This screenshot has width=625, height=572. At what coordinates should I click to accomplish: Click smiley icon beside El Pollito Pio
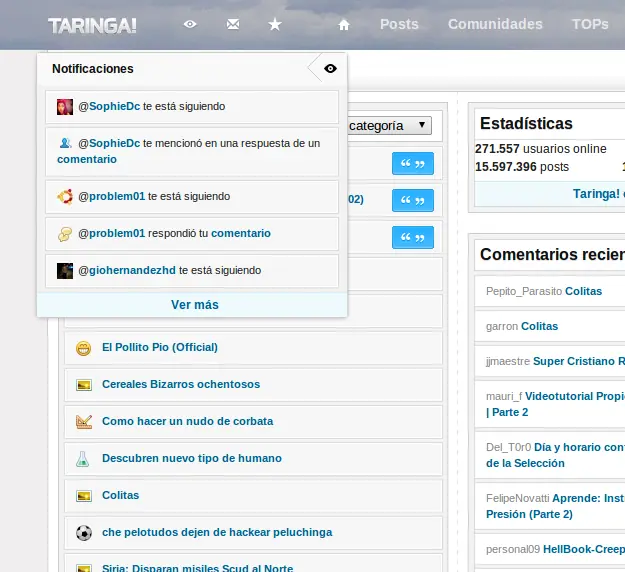(84, 348)
